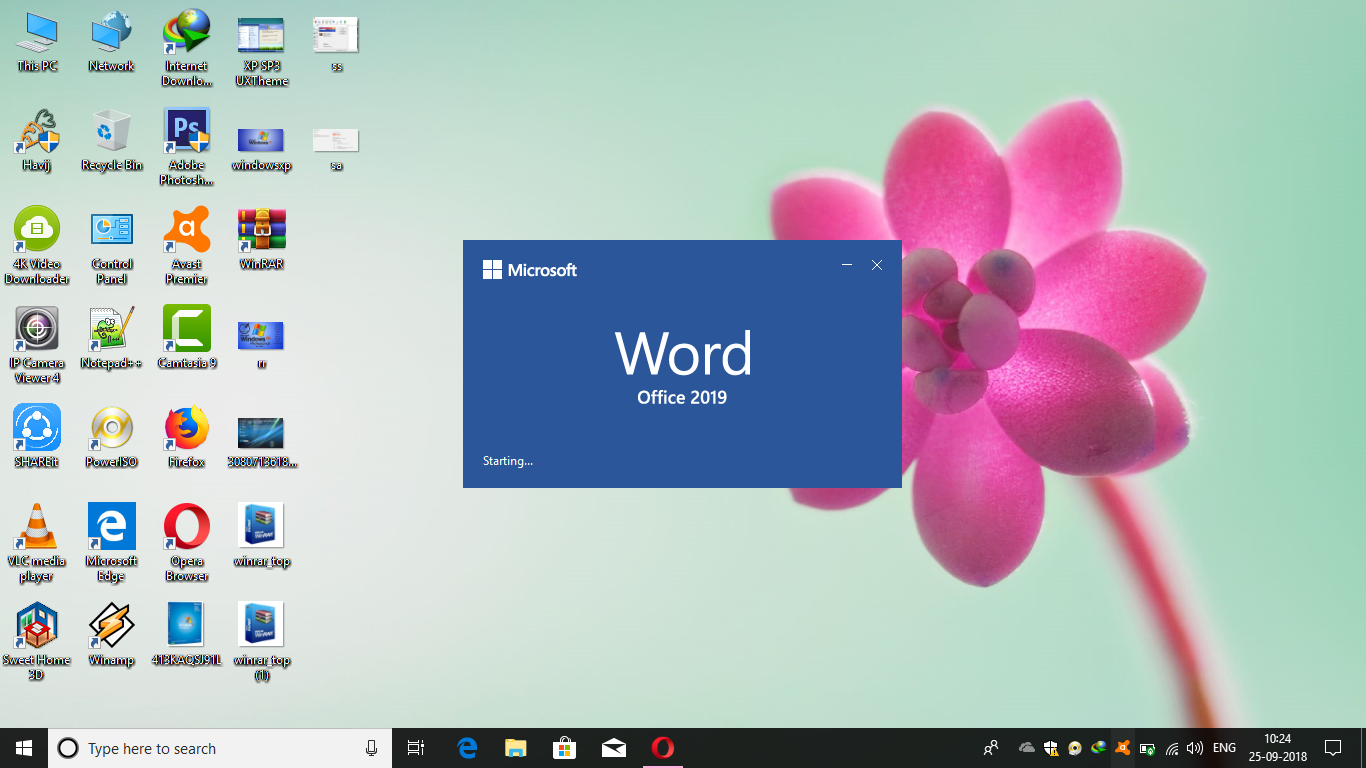The image size is (1366, 768).
Task: Select the This PC desktop icon
Action: tap(37, 41)
